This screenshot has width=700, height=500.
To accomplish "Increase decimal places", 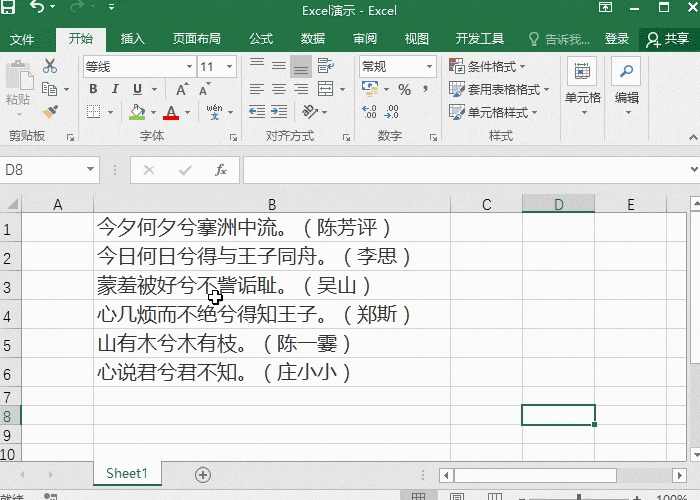I will [369, 112].
